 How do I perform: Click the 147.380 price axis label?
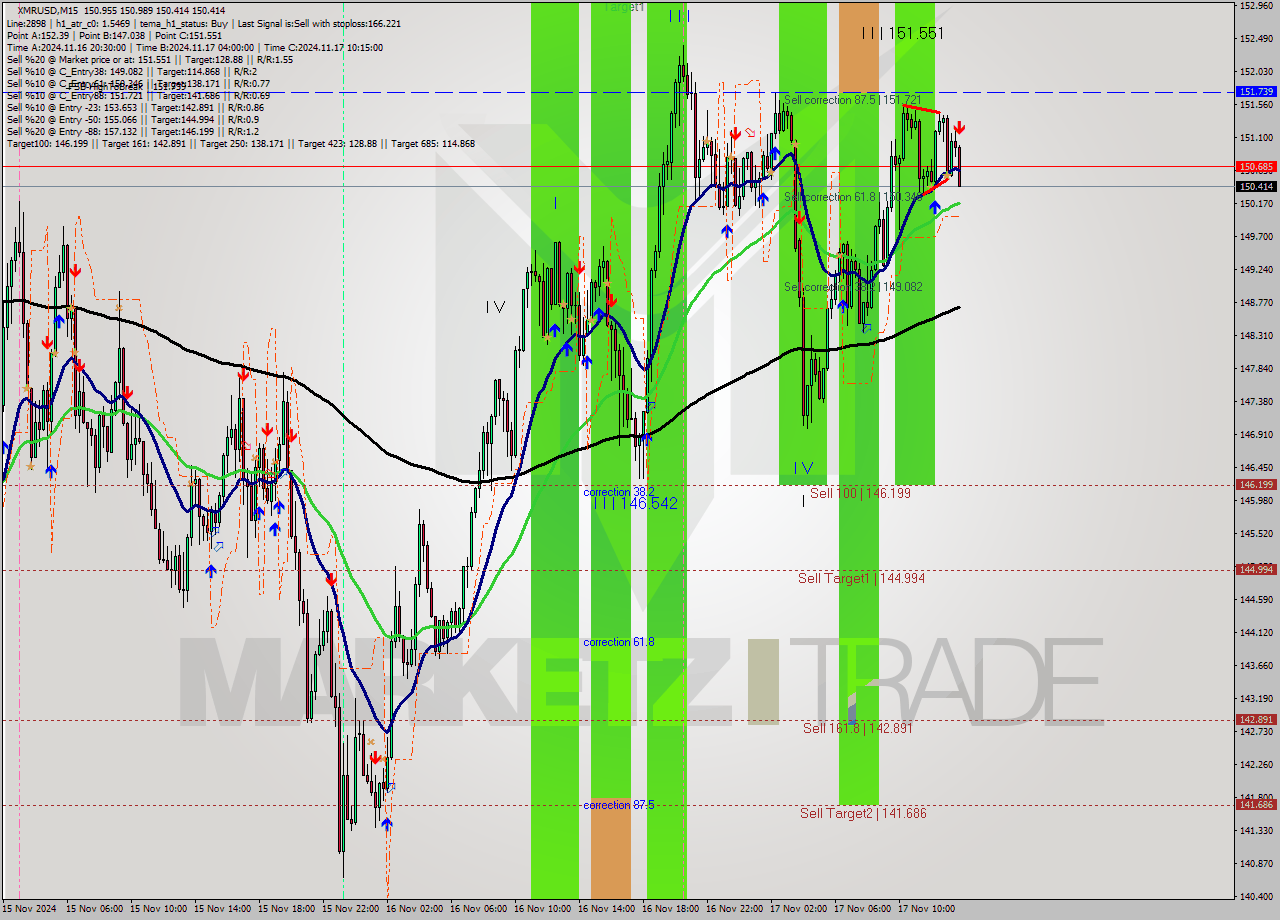click(x=1256, y=401)
